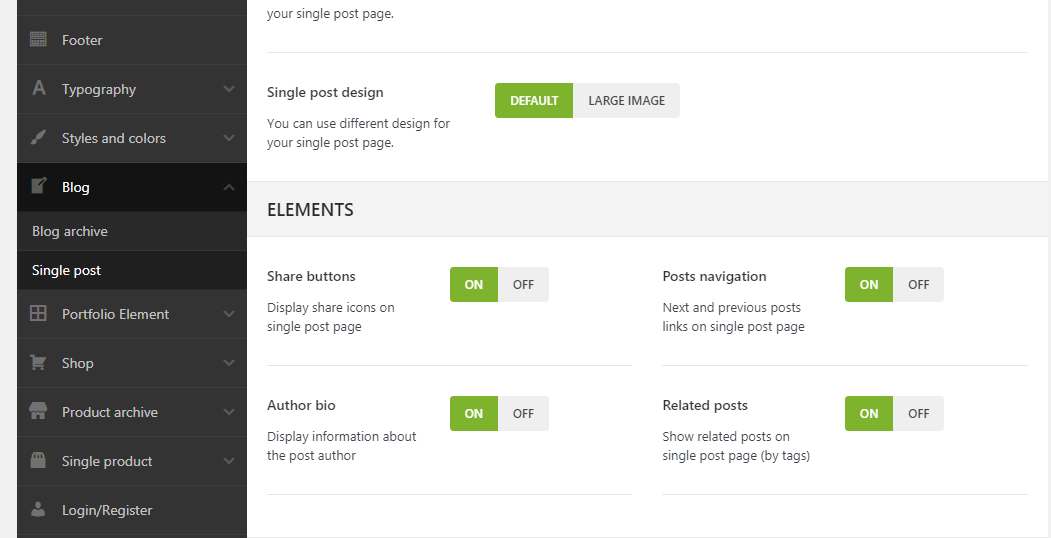
Task: Open the Single post submenu item
Action: 66,270
